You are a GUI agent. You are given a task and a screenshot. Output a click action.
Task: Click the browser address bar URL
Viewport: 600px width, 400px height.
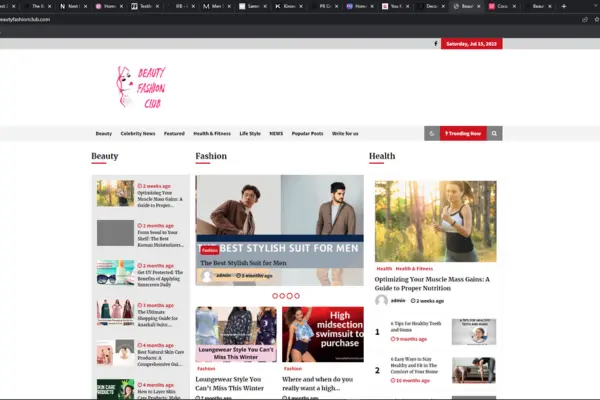(25, 20)
